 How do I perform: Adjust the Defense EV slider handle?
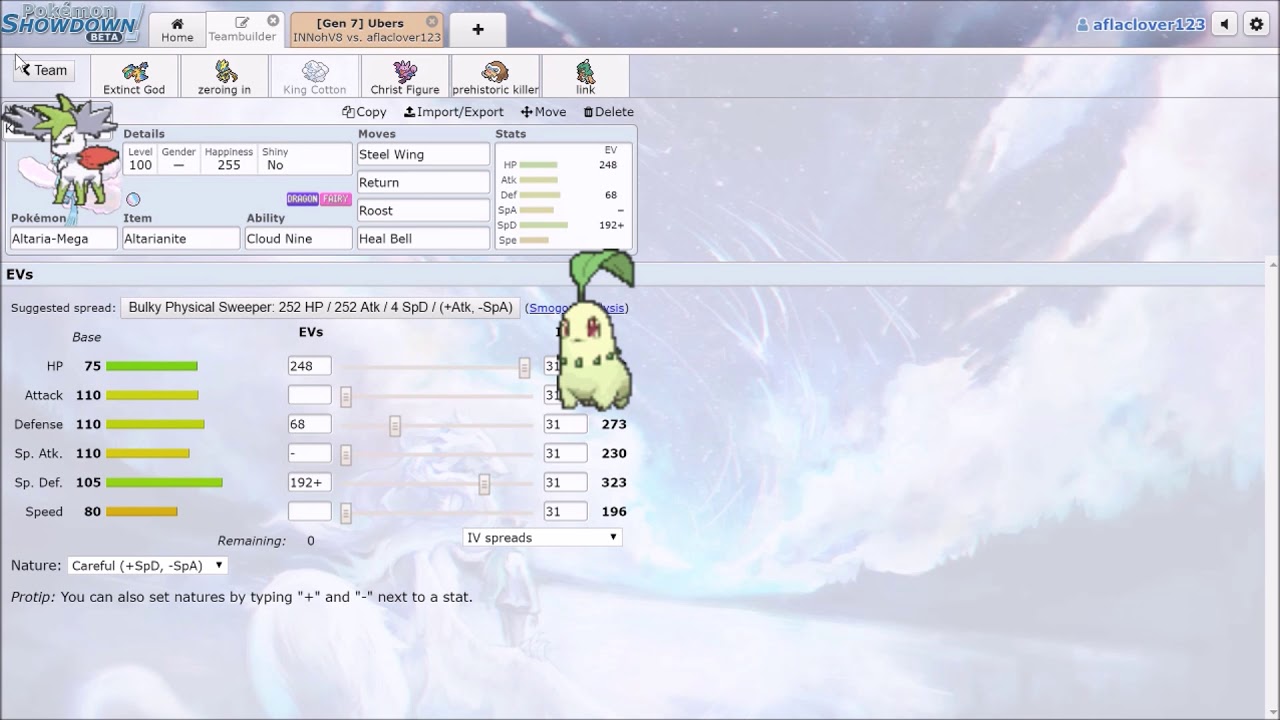[x=395, y=426]
